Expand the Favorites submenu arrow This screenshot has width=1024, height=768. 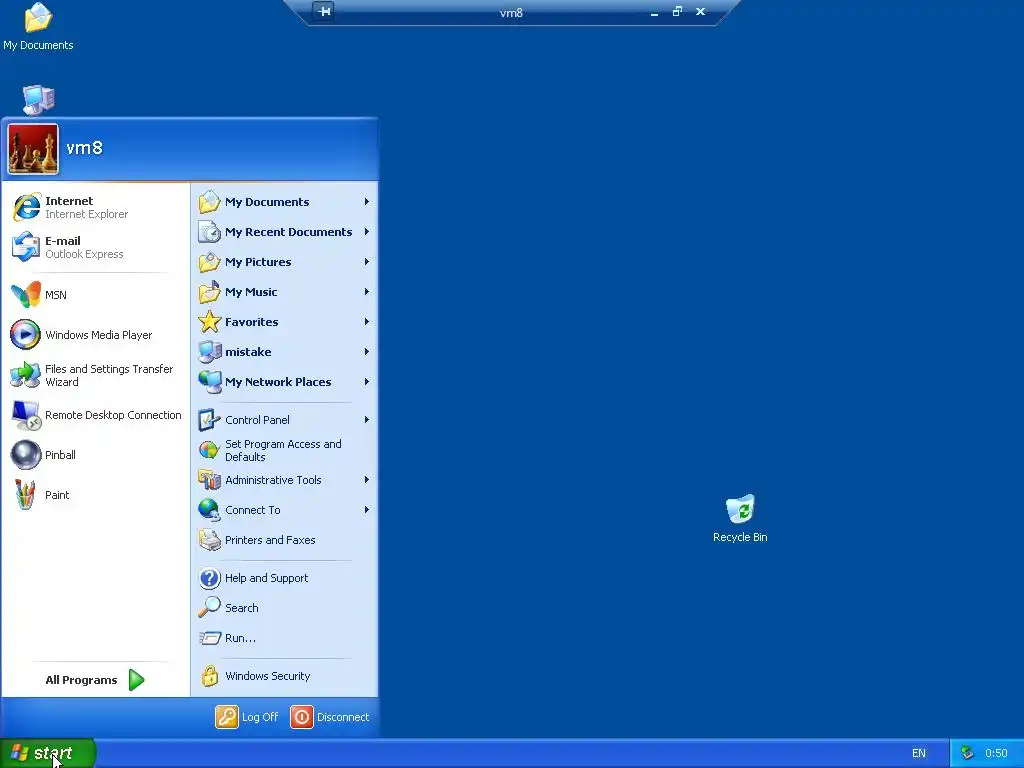pos(366,322)
